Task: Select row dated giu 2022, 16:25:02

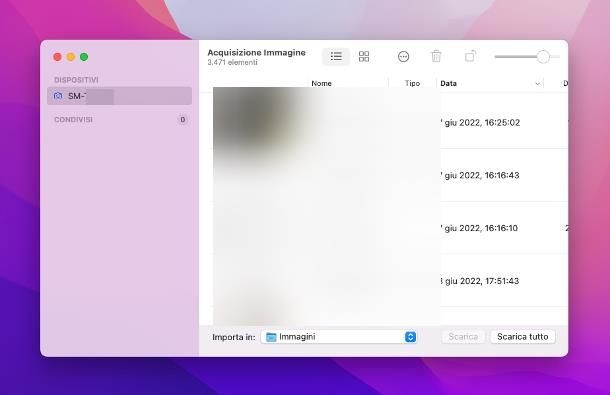Action: tap(384, 122)
